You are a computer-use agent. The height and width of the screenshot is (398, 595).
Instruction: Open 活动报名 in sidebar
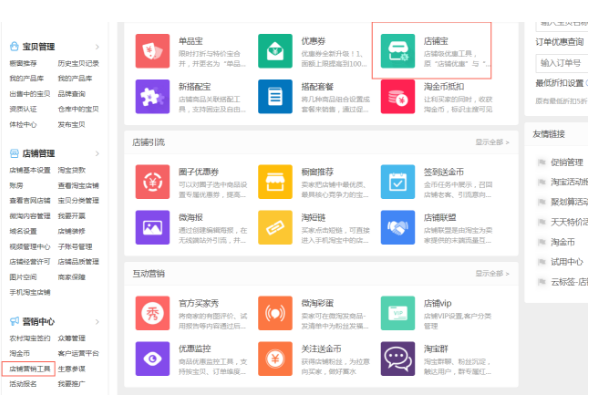click(23, 384)
